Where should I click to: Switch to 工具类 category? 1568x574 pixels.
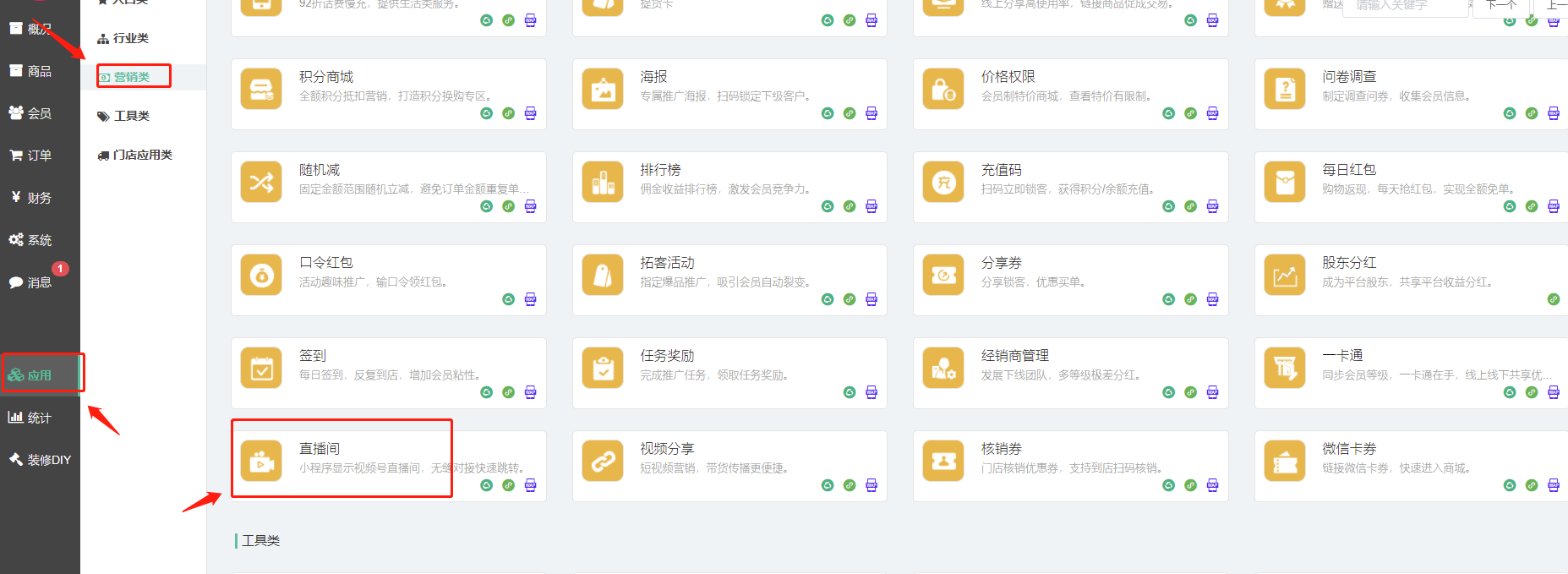131,116
